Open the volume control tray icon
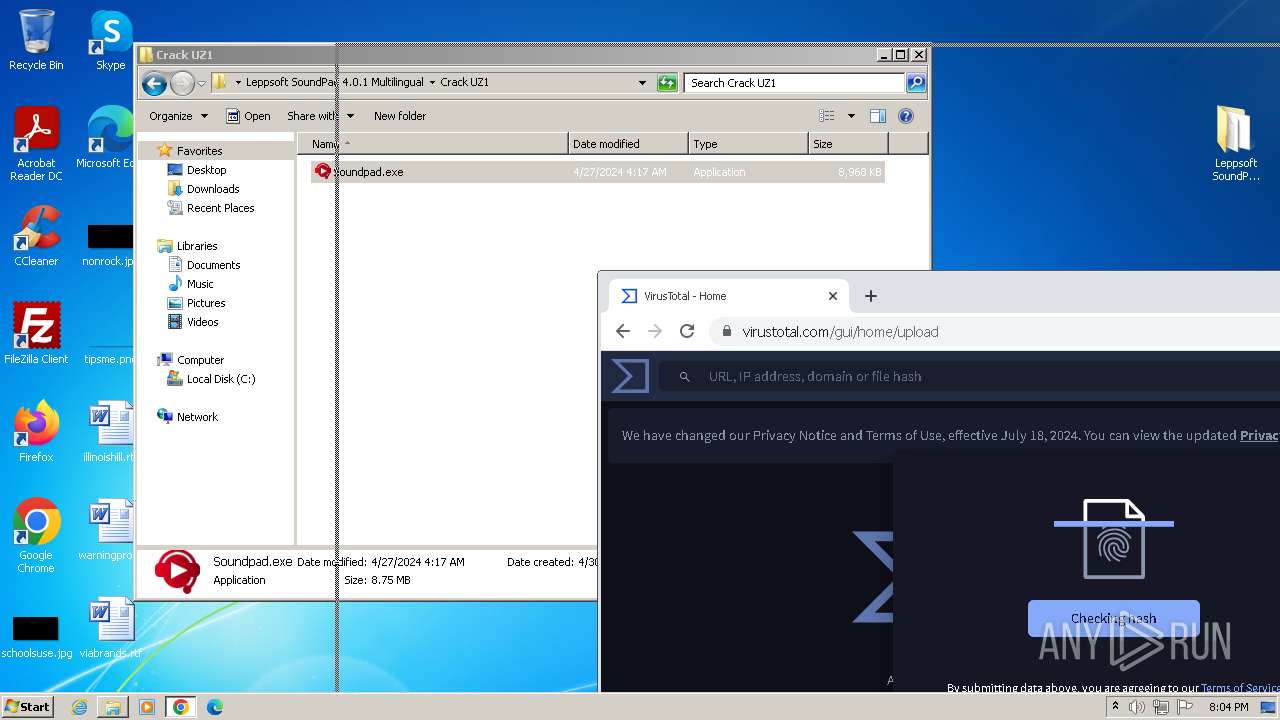The width and height of the screenshot is (1280, 720). tap(1137, 707)
